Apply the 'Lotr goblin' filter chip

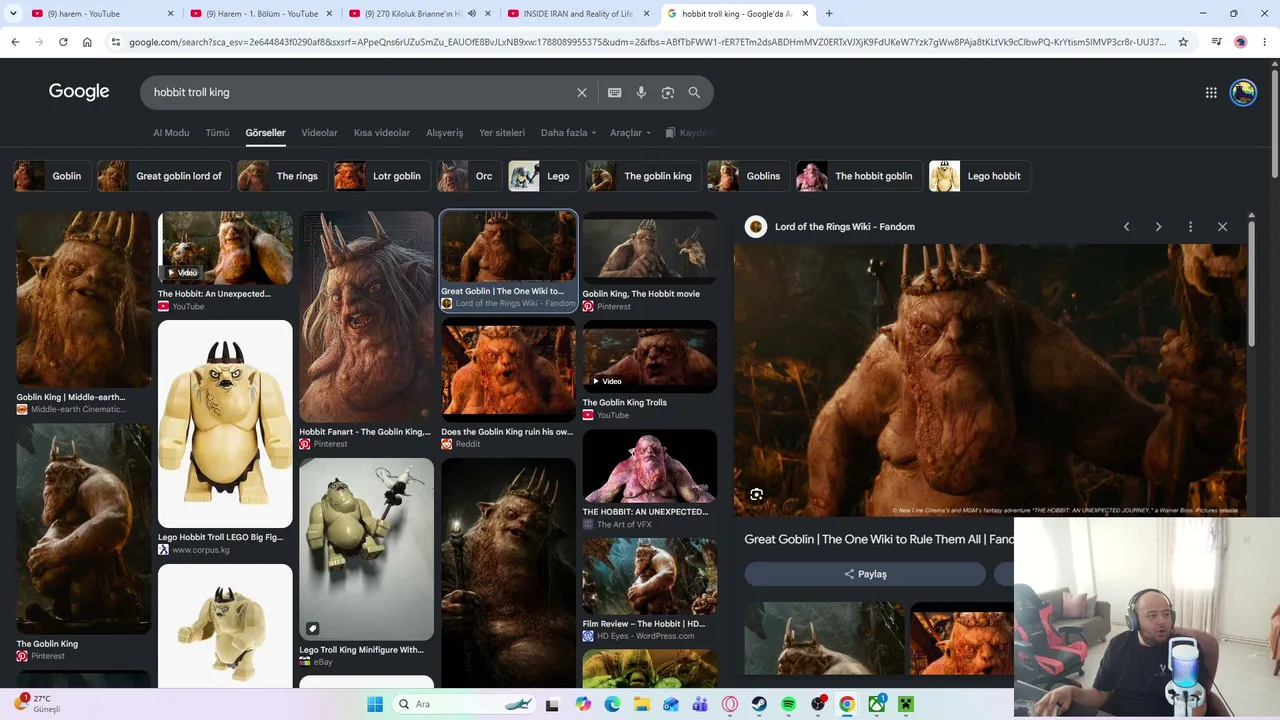(382, 176)
